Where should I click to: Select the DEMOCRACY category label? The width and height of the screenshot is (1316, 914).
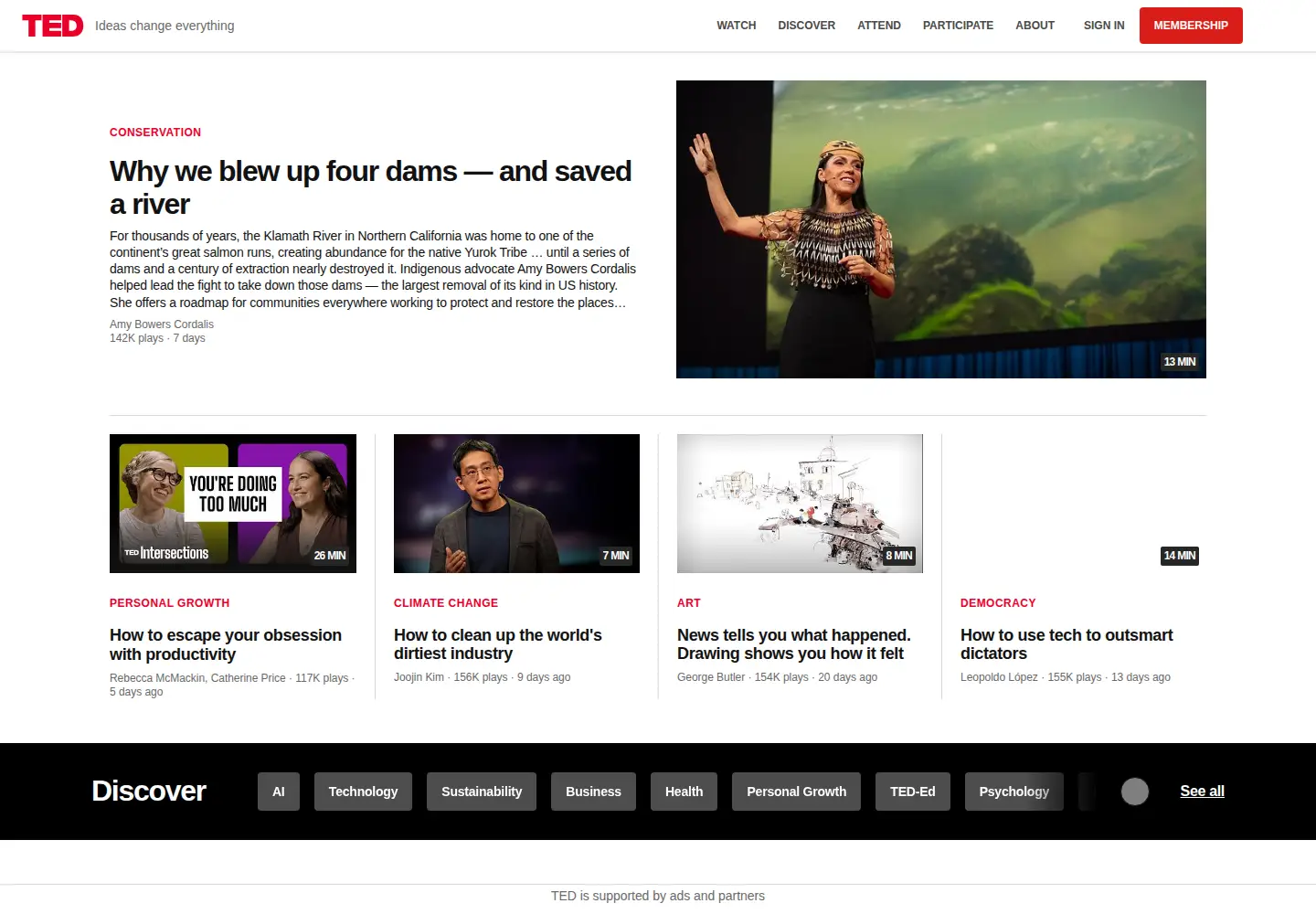998,603
